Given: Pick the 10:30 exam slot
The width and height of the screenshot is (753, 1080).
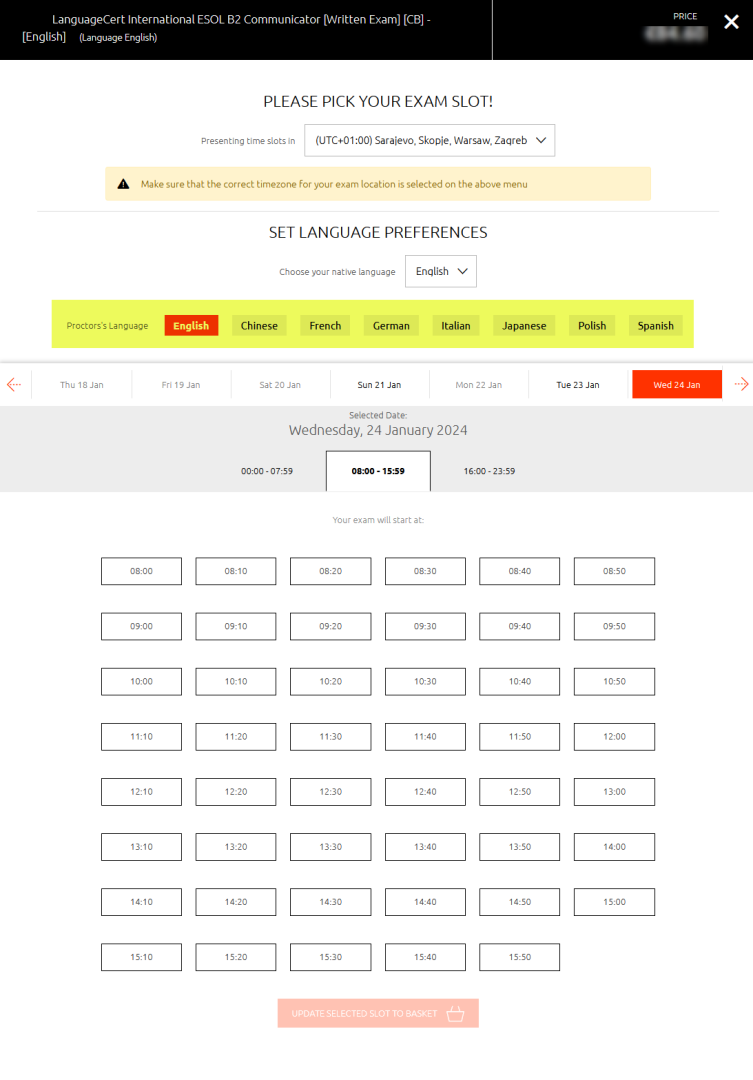Looking at the screenshot, I should pyautogui.click(x=425, y=681).
